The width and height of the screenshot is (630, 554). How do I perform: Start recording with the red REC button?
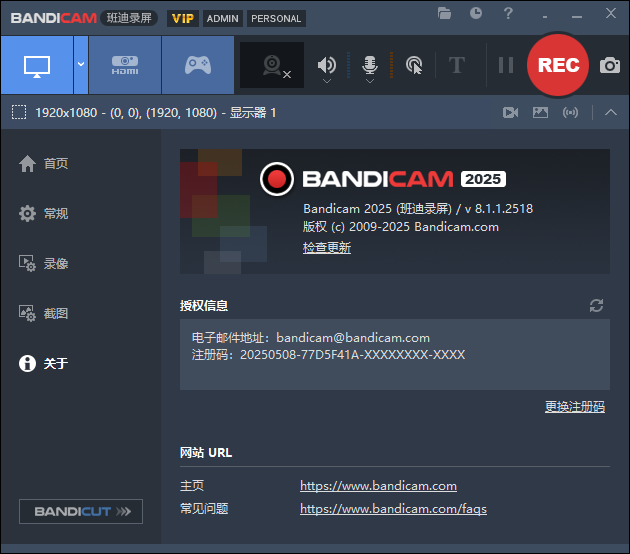(558, 65)
